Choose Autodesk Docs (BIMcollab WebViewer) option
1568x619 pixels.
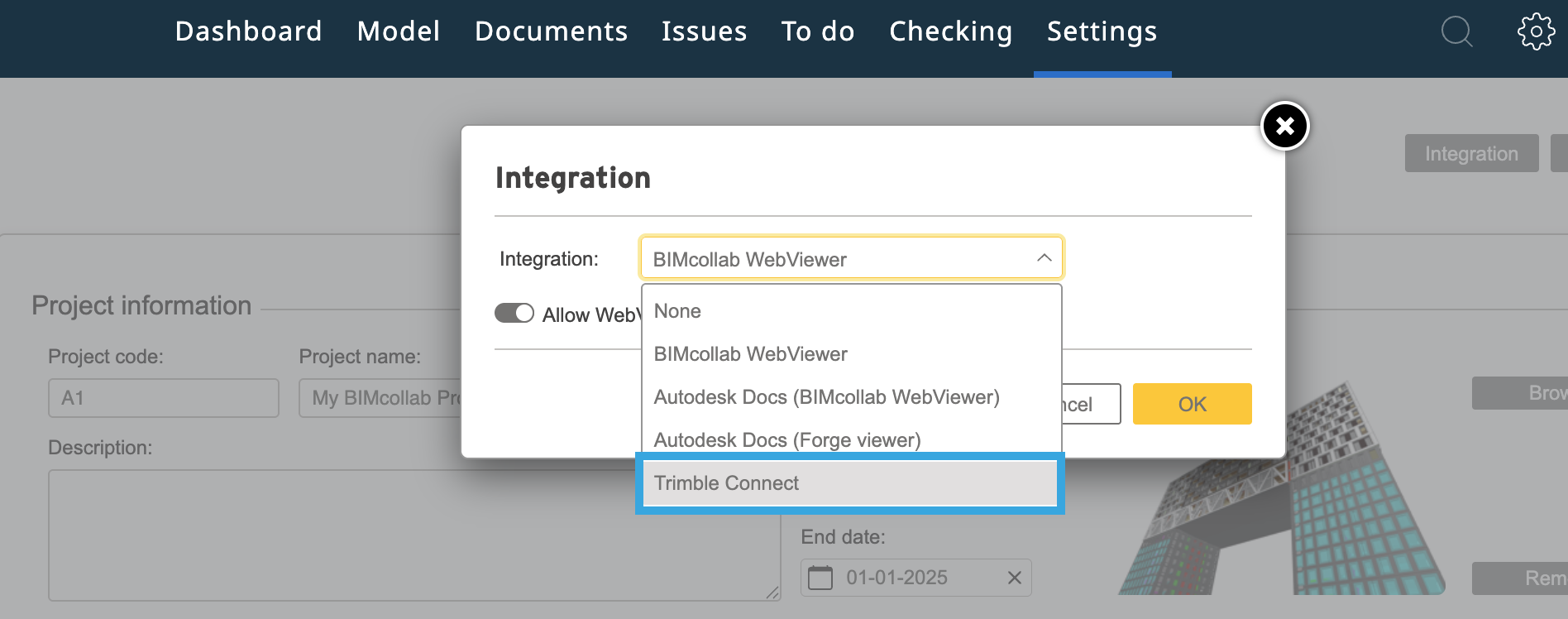[x=851, y=397]
